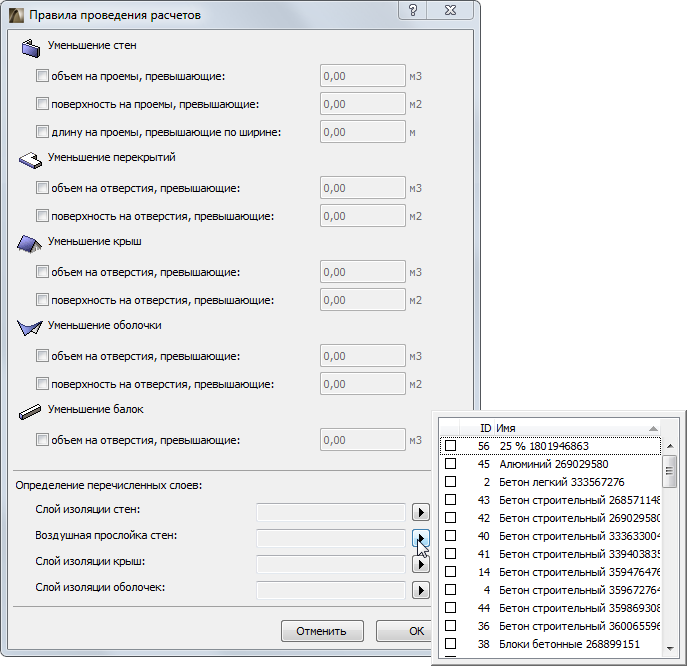Screen dimensions: 687x666
Task: Check roof volume reduction for holes
Action: tap(42, 272)
